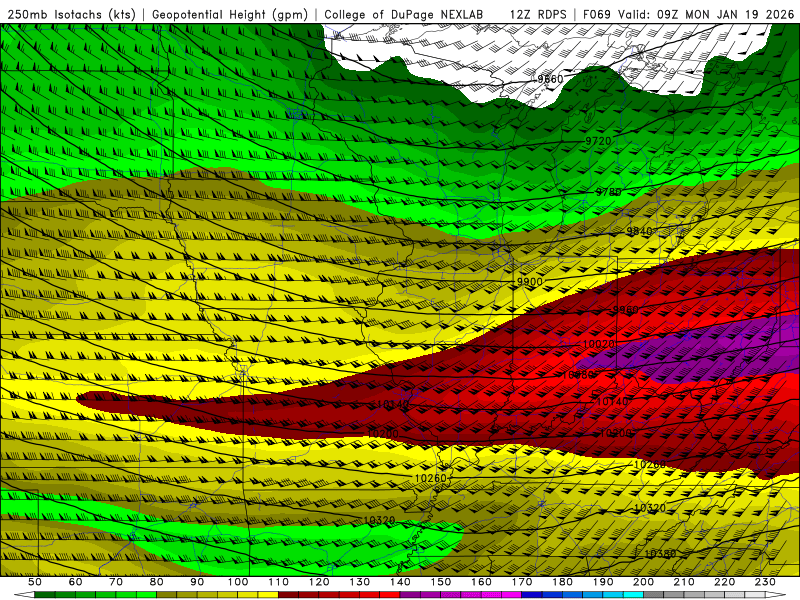Click the 'F069' forecast hour label
This screenshot has width=800, height=600.
point(596,15)
